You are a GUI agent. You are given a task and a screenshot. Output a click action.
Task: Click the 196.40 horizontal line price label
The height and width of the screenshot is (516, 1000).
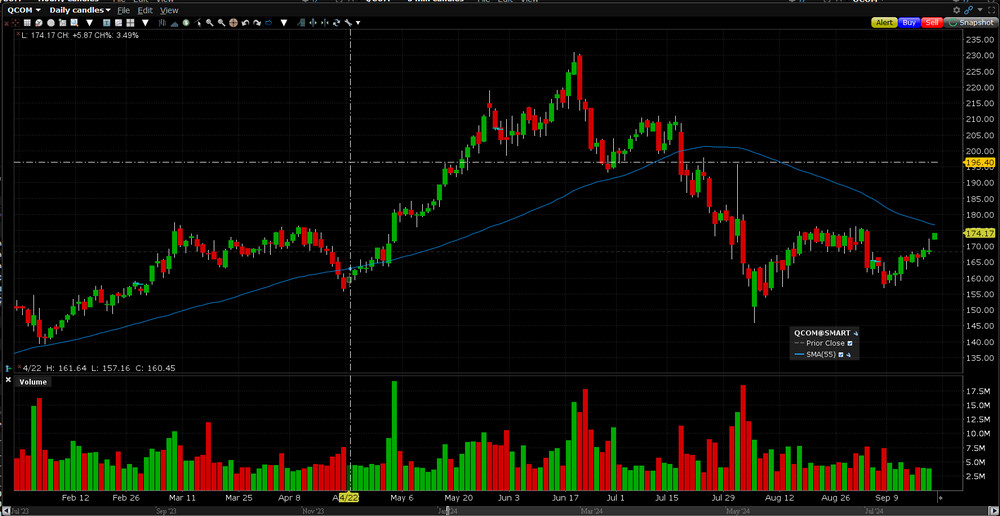coord(980,162)
